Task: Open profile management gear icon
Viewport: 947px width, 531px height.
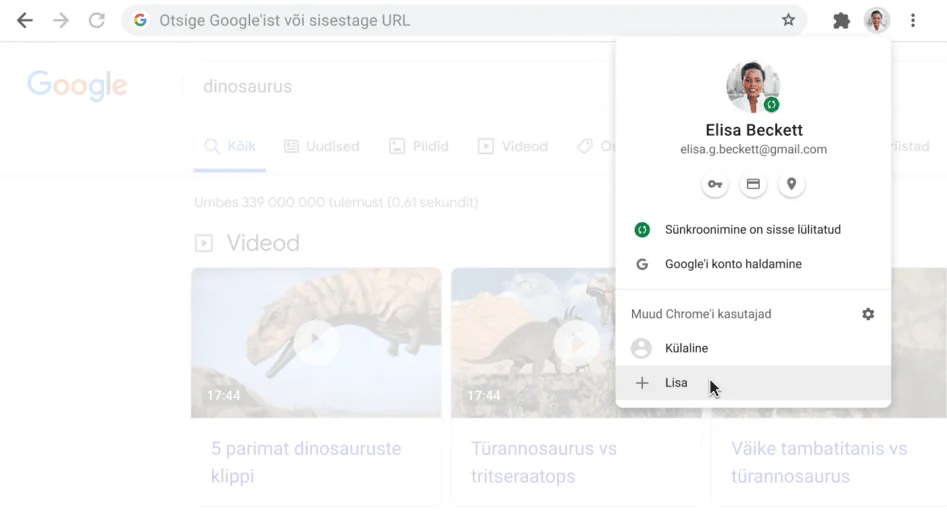Action: [868, 314]
